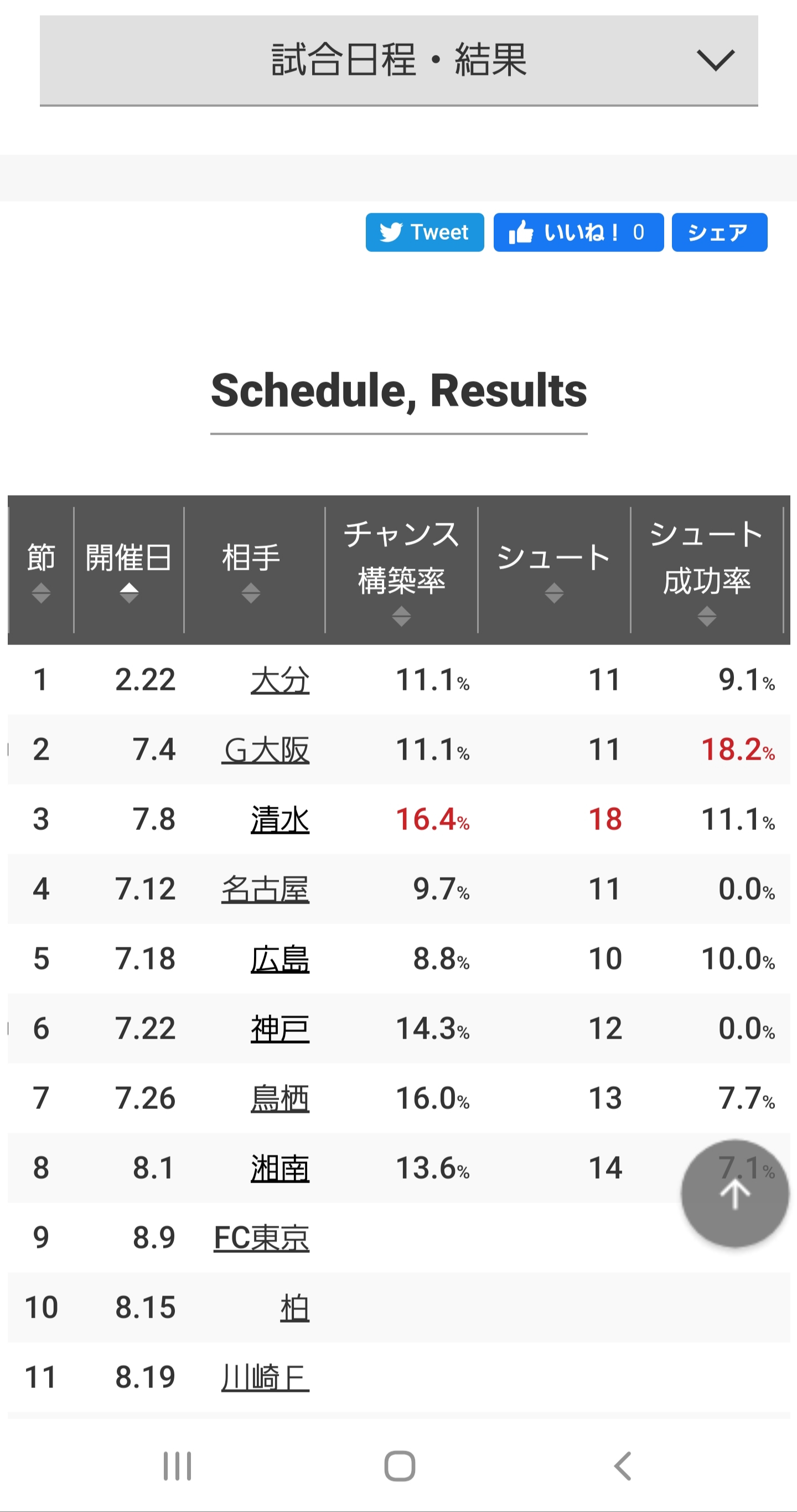797x1512 pixels.
Task: Follow the 名古屋 opponent link
Action: point(265,889)
